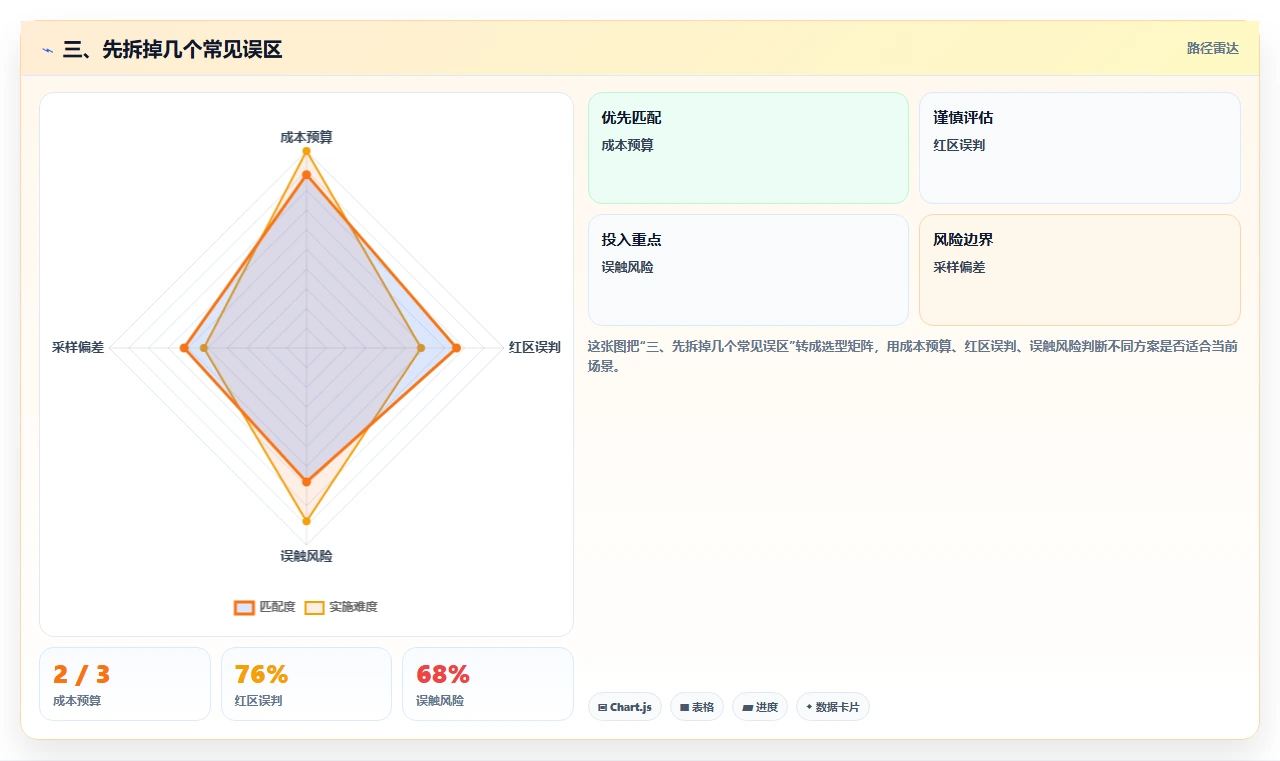Click the 68% 误触风险 stat card
Screen dimensions: 1280x761
pyautogui.click(x=488, y=684)
